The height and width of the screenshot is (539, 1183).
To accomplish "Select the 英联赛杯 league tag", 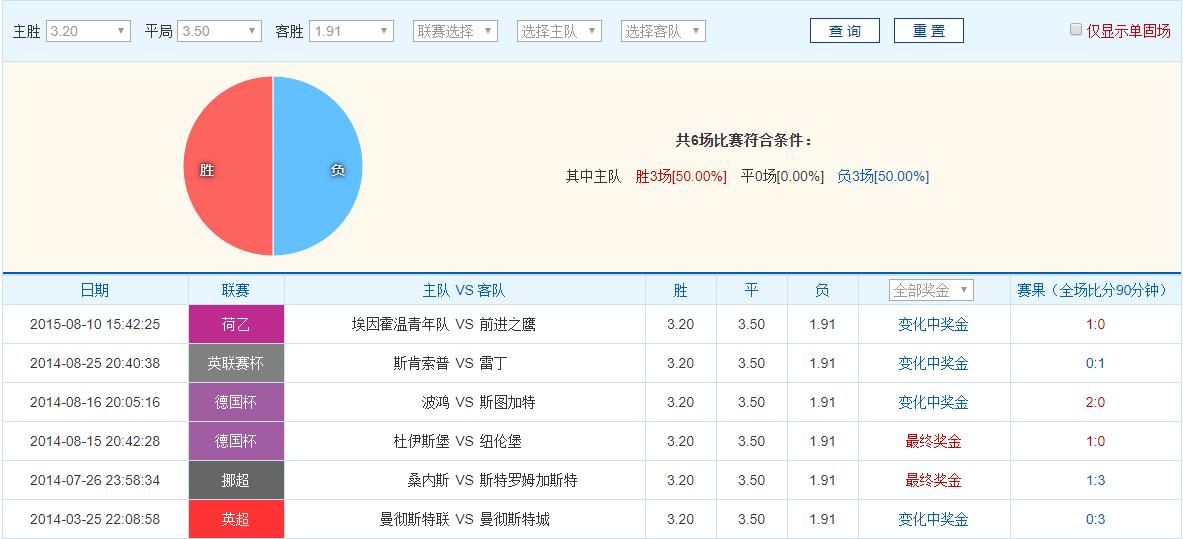I will pyautogui.click(x=236, y=363).
